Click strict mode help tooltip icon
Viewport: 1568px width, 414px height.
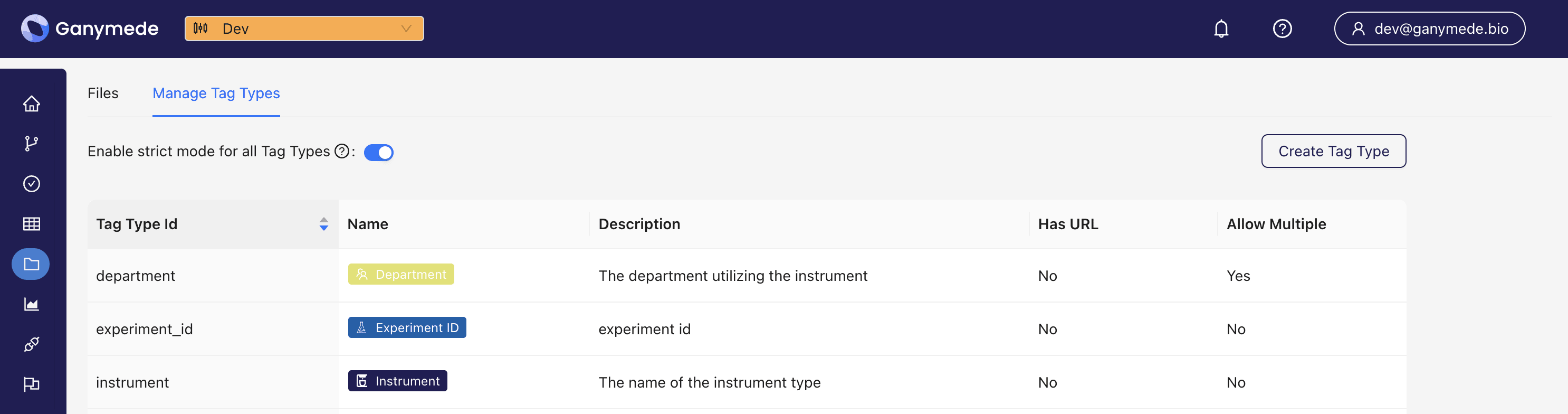click(342, 151)
